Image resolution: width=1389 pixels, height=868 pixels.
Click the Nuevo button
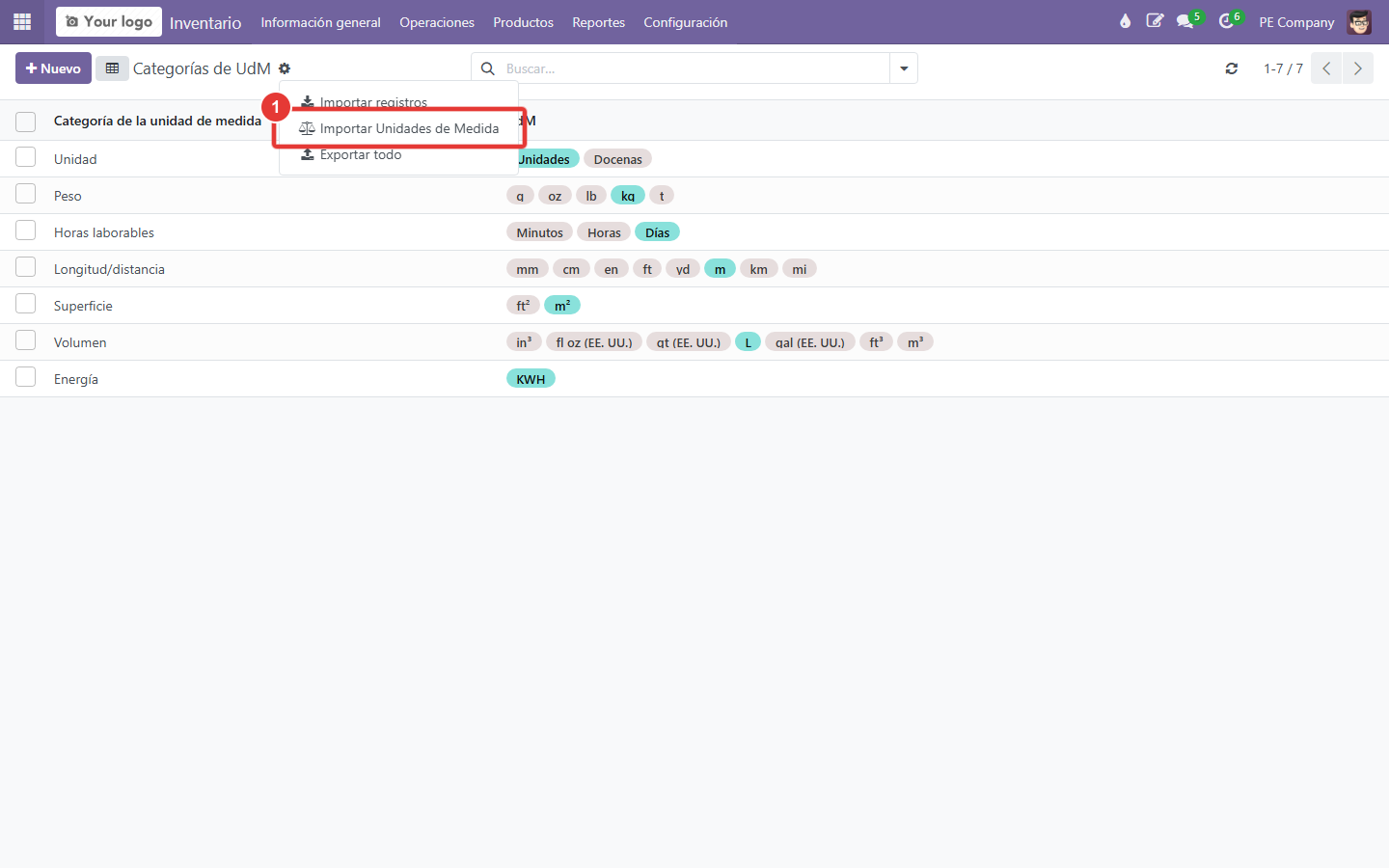(53, 68)
